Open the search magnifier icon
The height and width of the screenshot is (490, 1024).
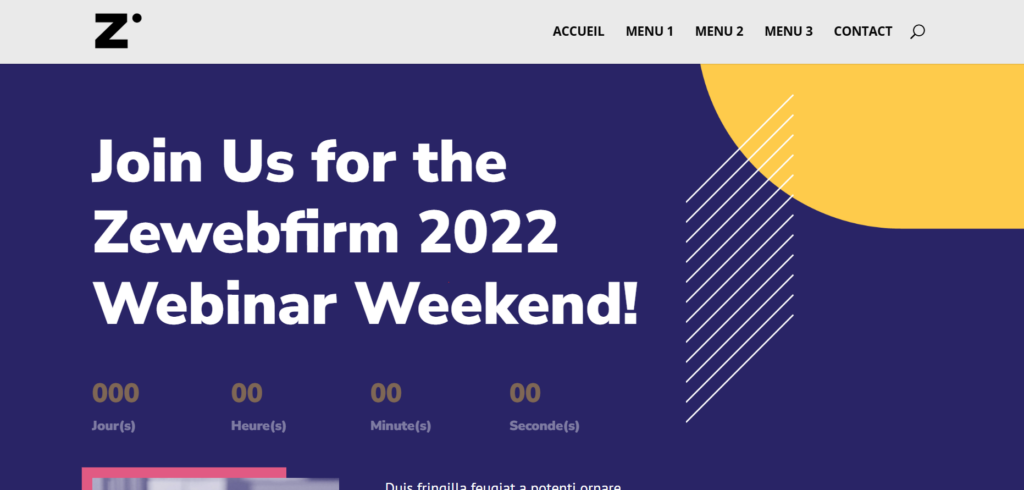click(x=918, y=31)
